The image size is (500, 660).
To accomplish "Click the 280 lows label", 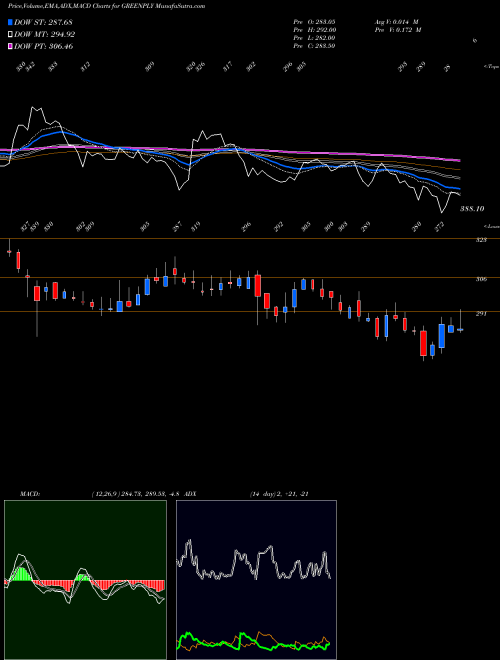I will point(417,227).
